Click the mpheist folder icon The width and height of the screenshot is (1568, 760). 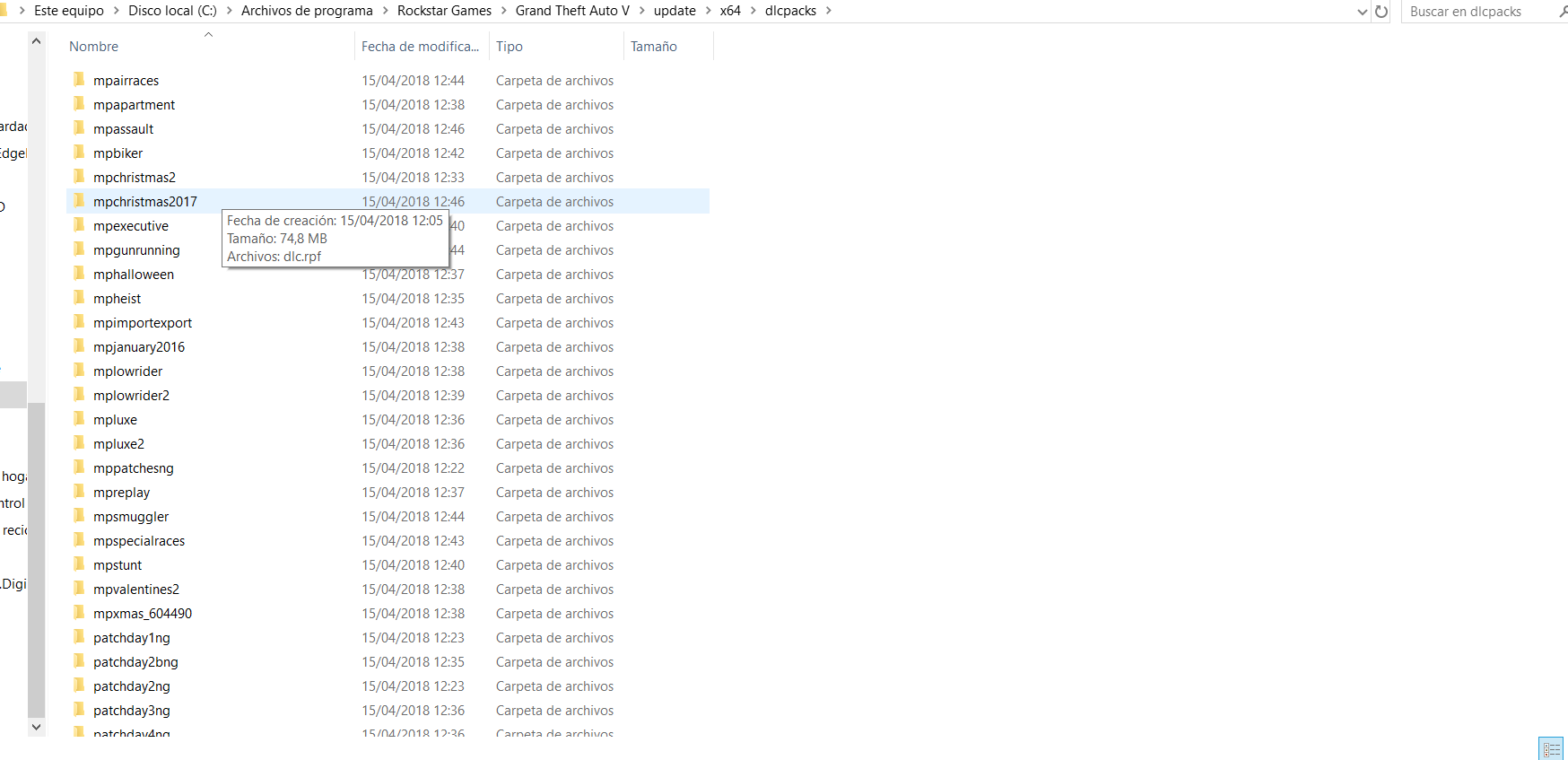(x=79, y=298)
